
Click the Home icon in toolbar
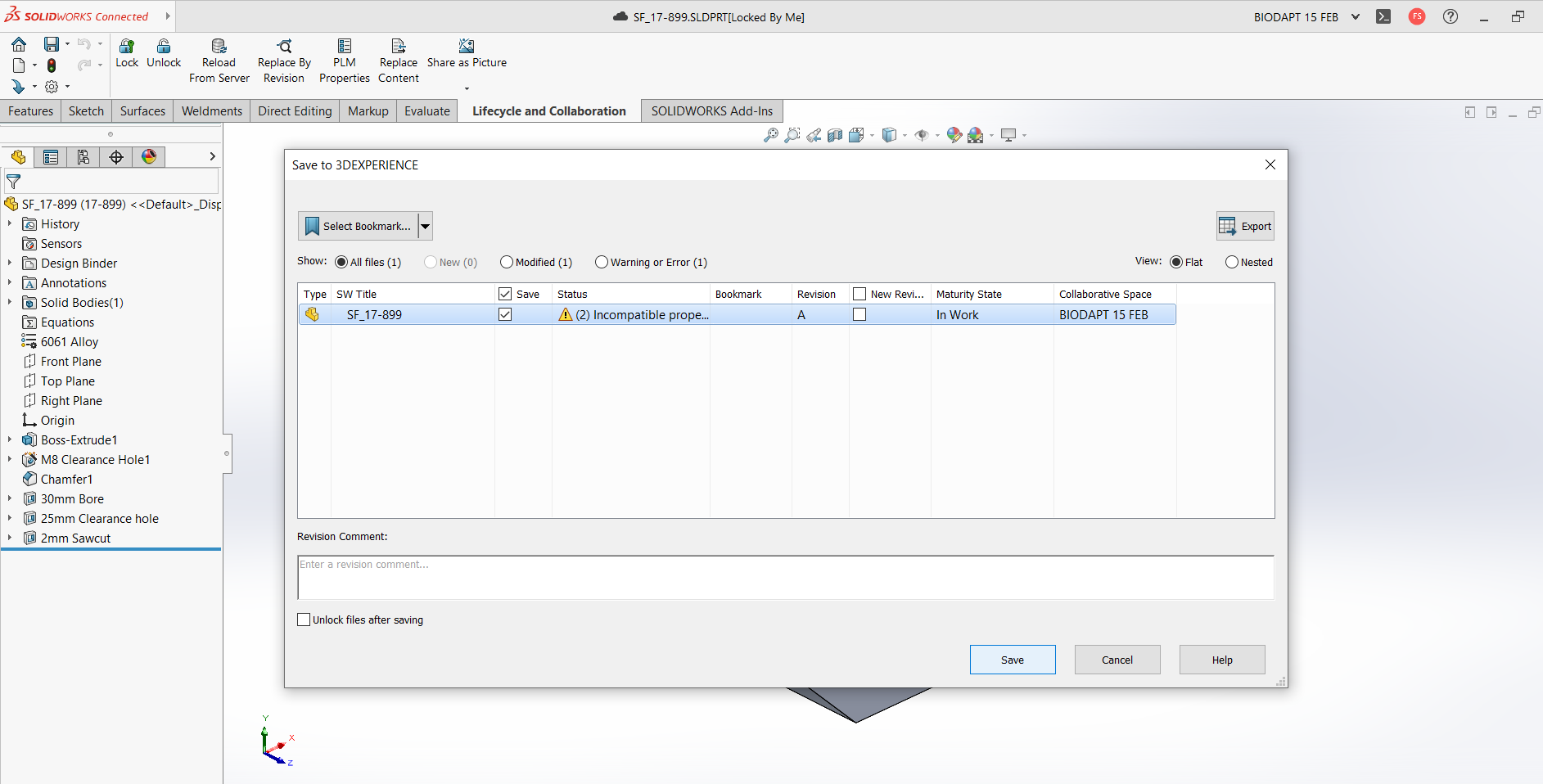pos(19,44)
